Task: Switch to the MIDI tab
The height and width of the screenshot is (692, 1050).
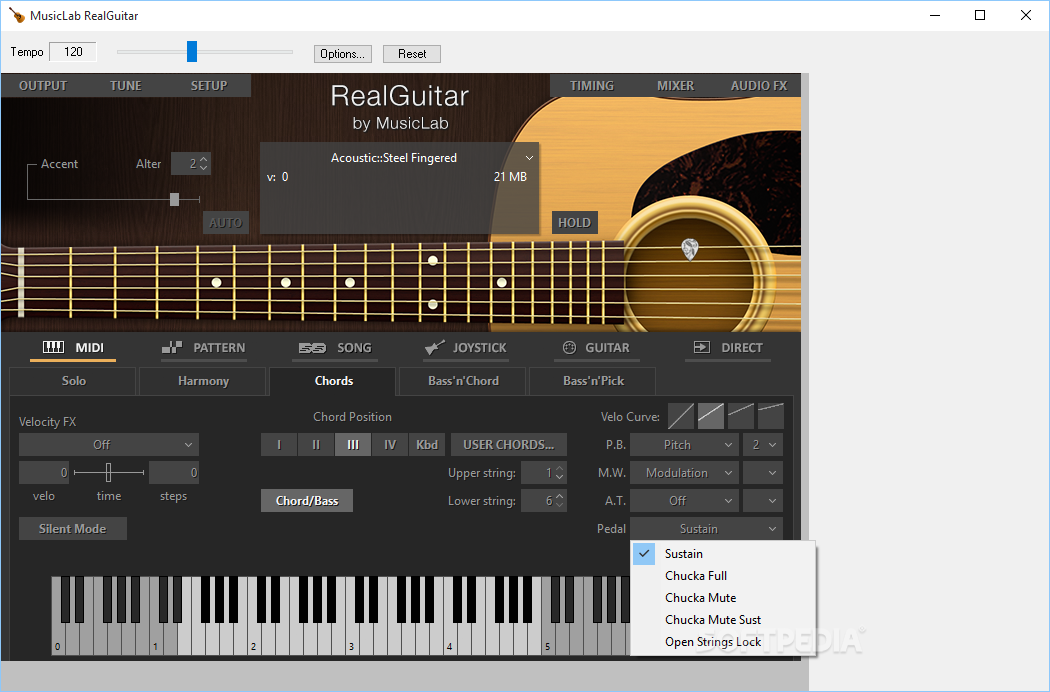Action: point(73,348)
